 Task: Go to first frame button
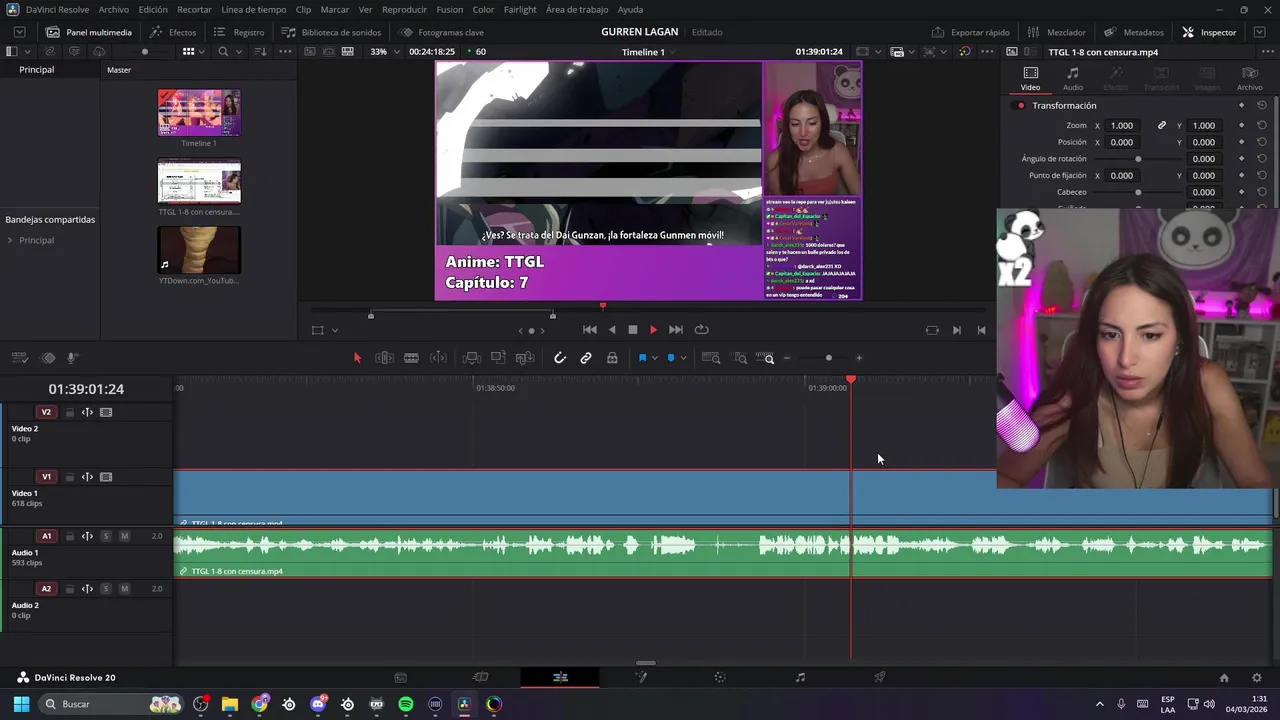590,330
